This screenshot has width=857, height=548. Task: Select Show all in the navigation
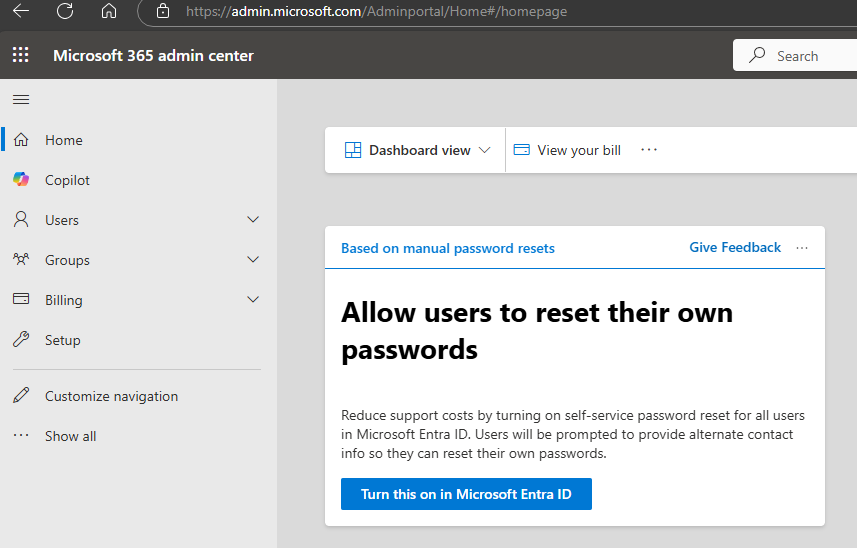click(70, 436)
